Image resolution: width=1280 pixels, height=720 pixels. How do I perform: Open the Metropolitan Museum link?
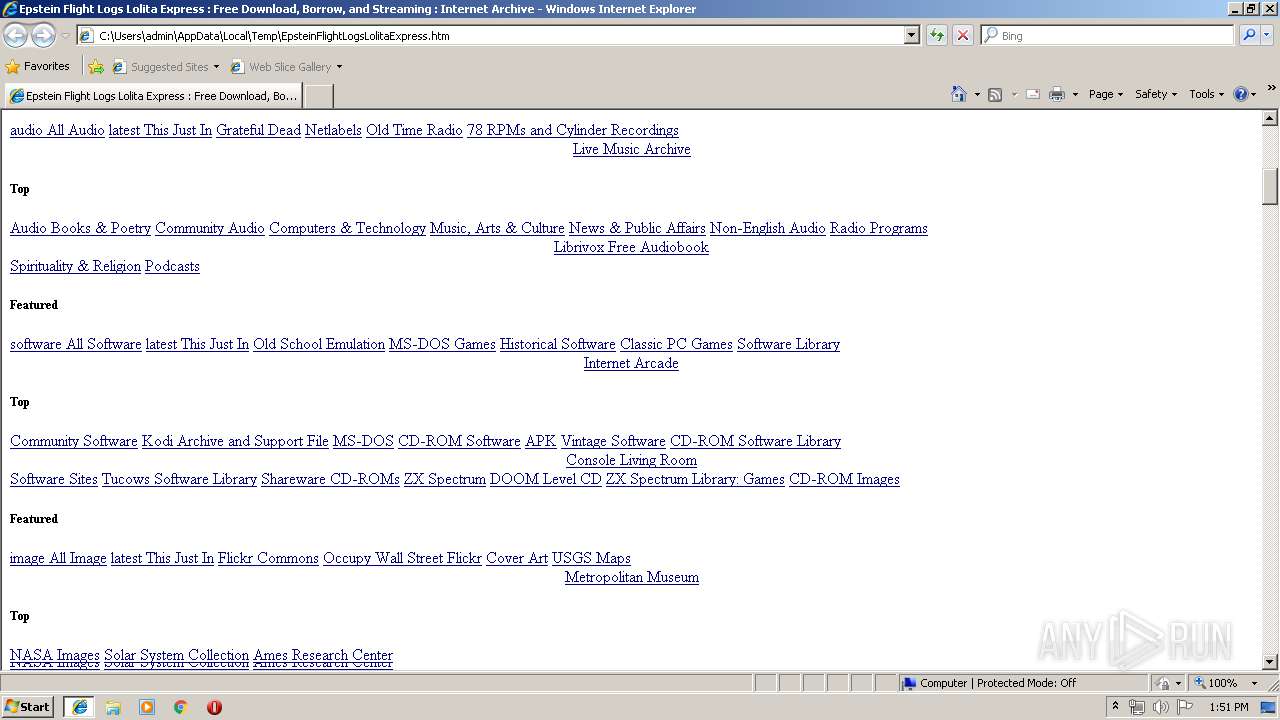click(631, 577)
